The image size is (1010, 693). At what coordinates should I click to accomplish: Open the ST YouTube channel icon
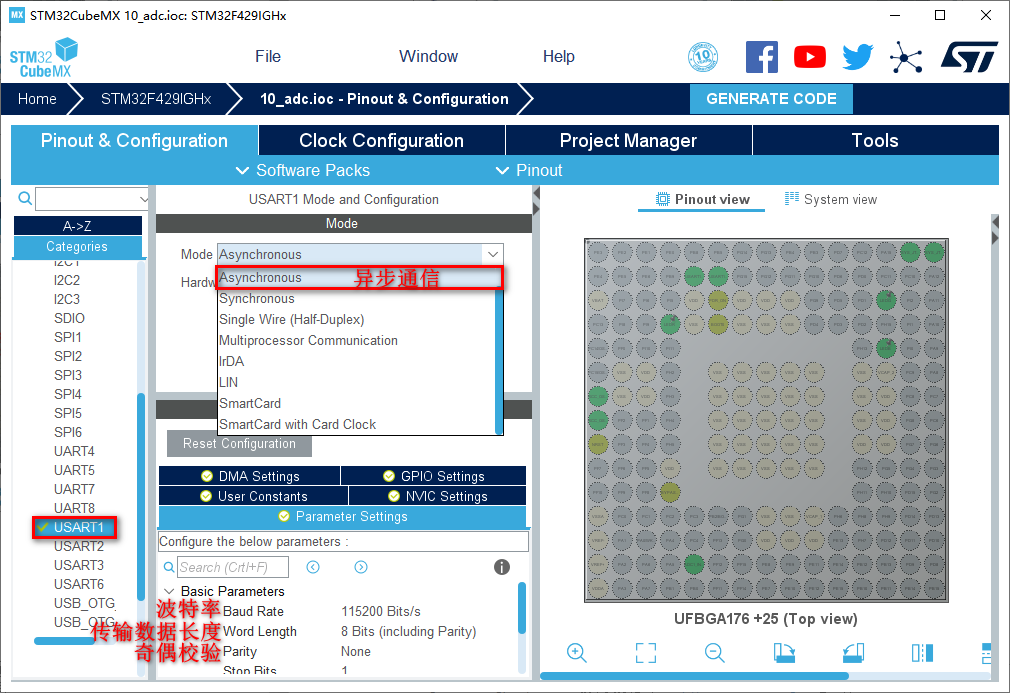(810, 57)
